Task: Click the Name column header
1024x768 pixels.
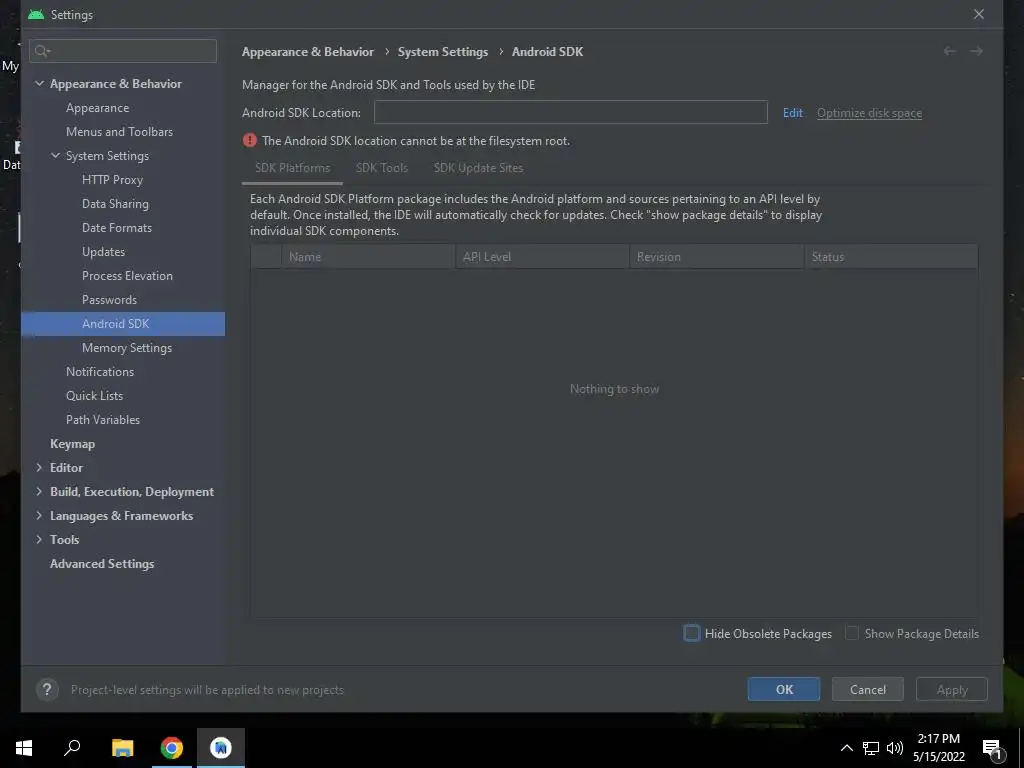Action: (x=368, y=257)
